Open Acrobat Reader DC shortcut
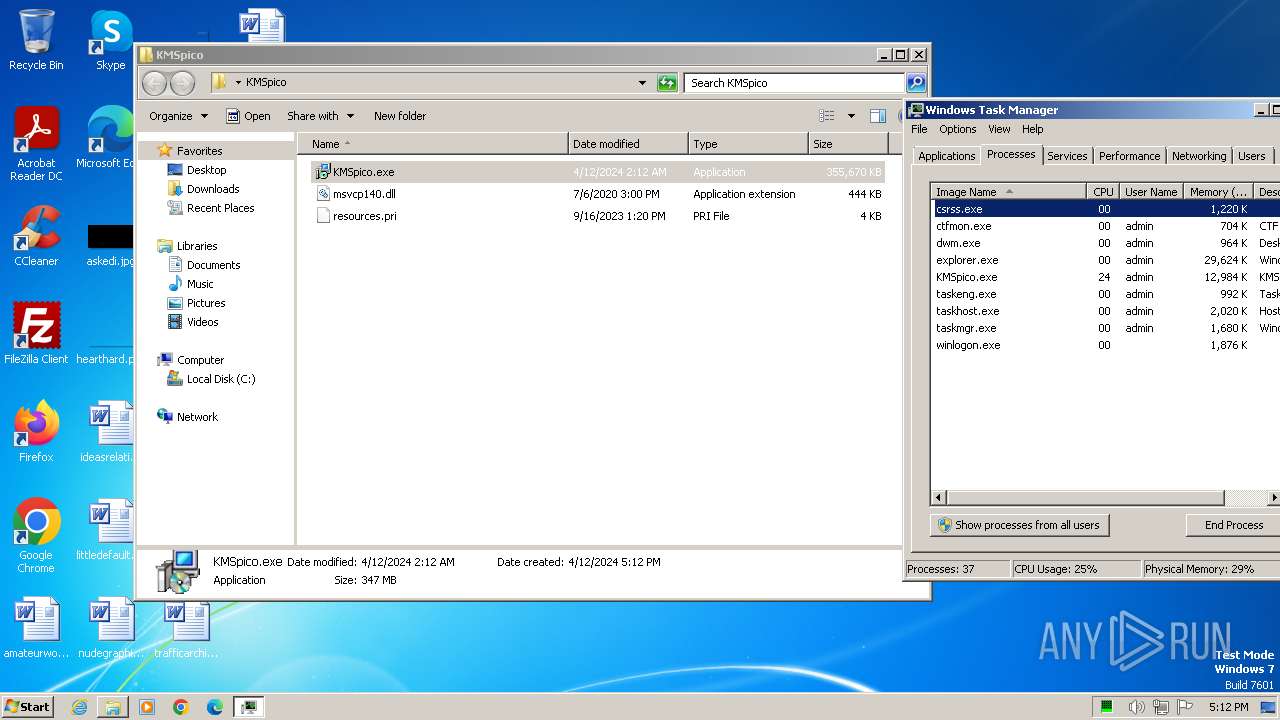This screenshot has height=720, width=1280. point(36,144)
